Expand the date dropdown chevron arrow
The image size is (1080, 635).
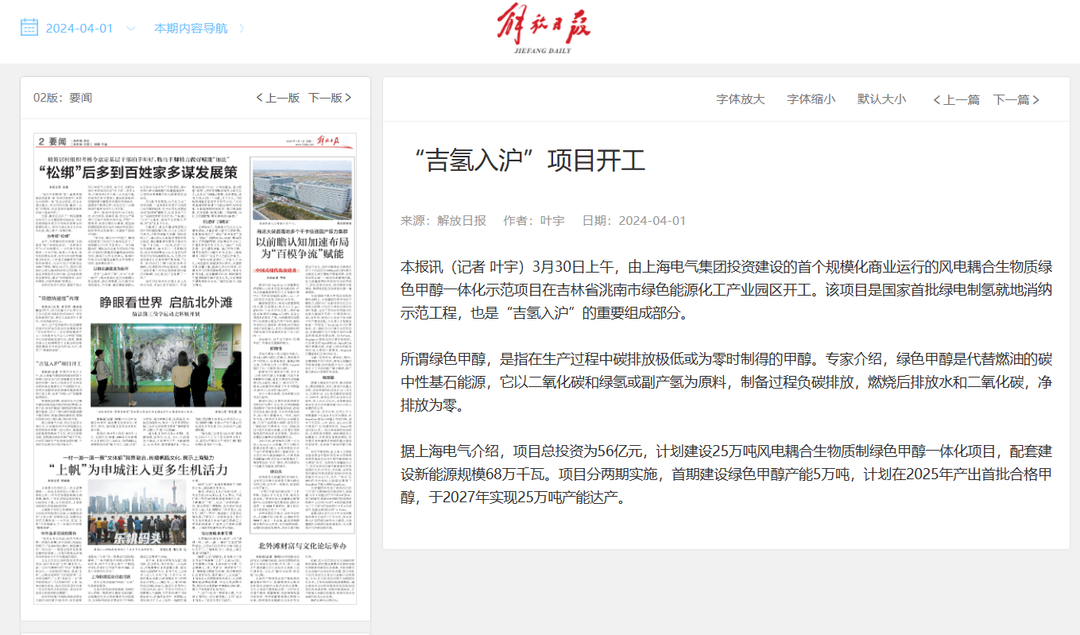131,28
